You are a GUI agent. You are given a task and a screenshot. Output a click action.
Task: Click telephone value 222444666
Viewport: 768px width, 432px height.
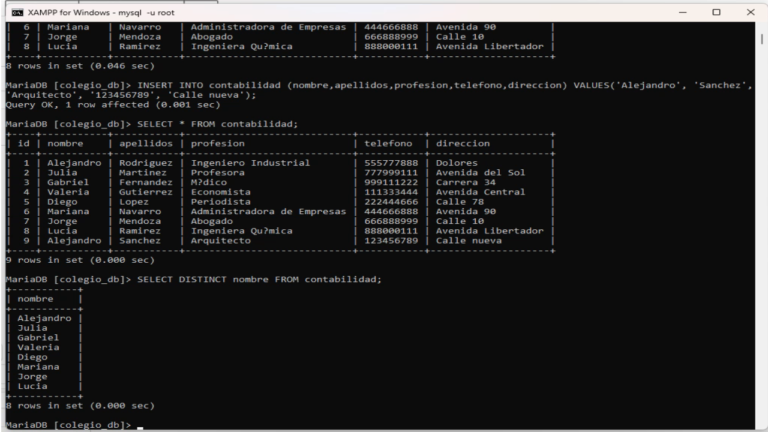(391, 202)
